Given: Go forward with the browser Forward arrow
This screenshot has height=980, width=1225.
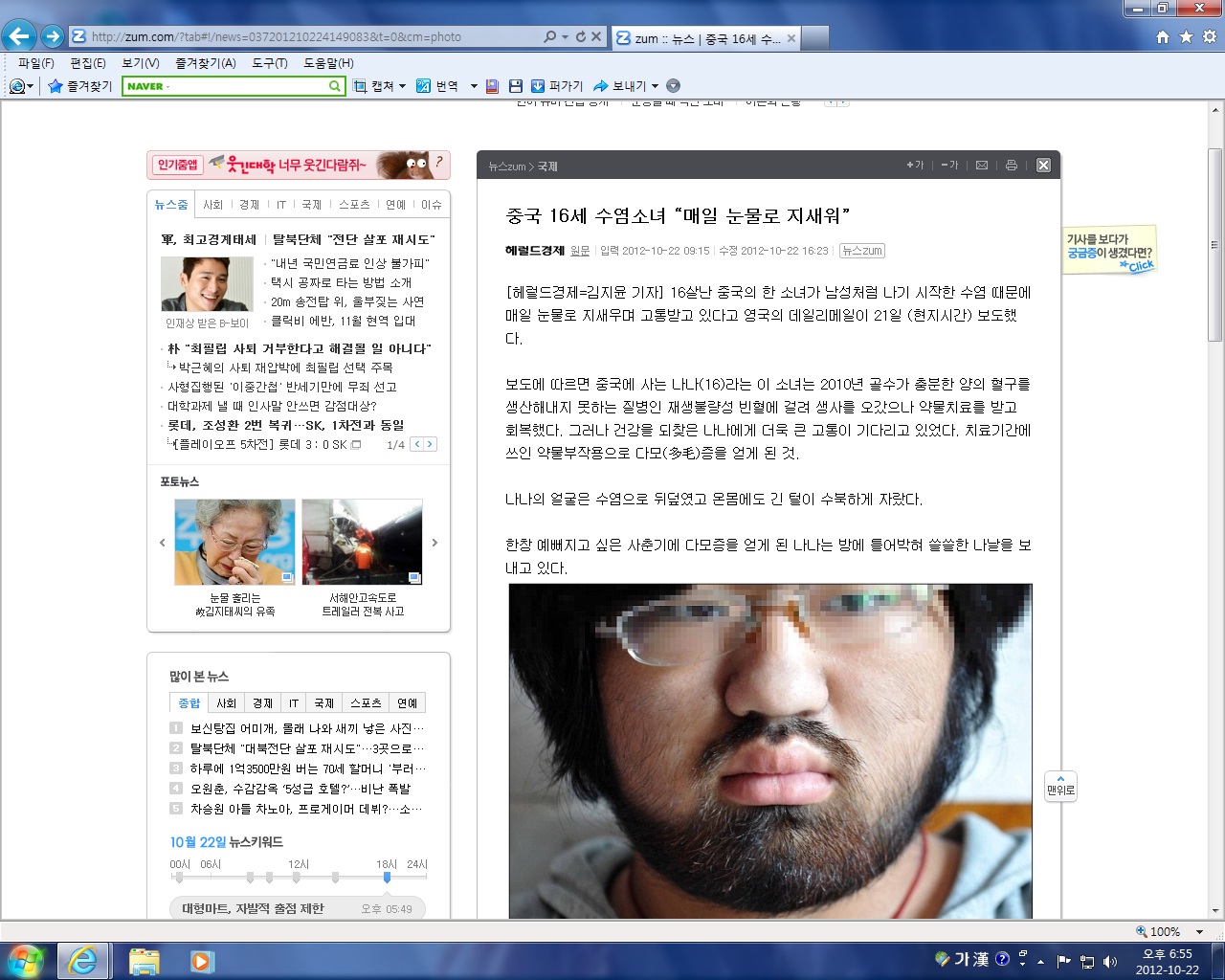Looking at the screenshot, I should point(53,37).
